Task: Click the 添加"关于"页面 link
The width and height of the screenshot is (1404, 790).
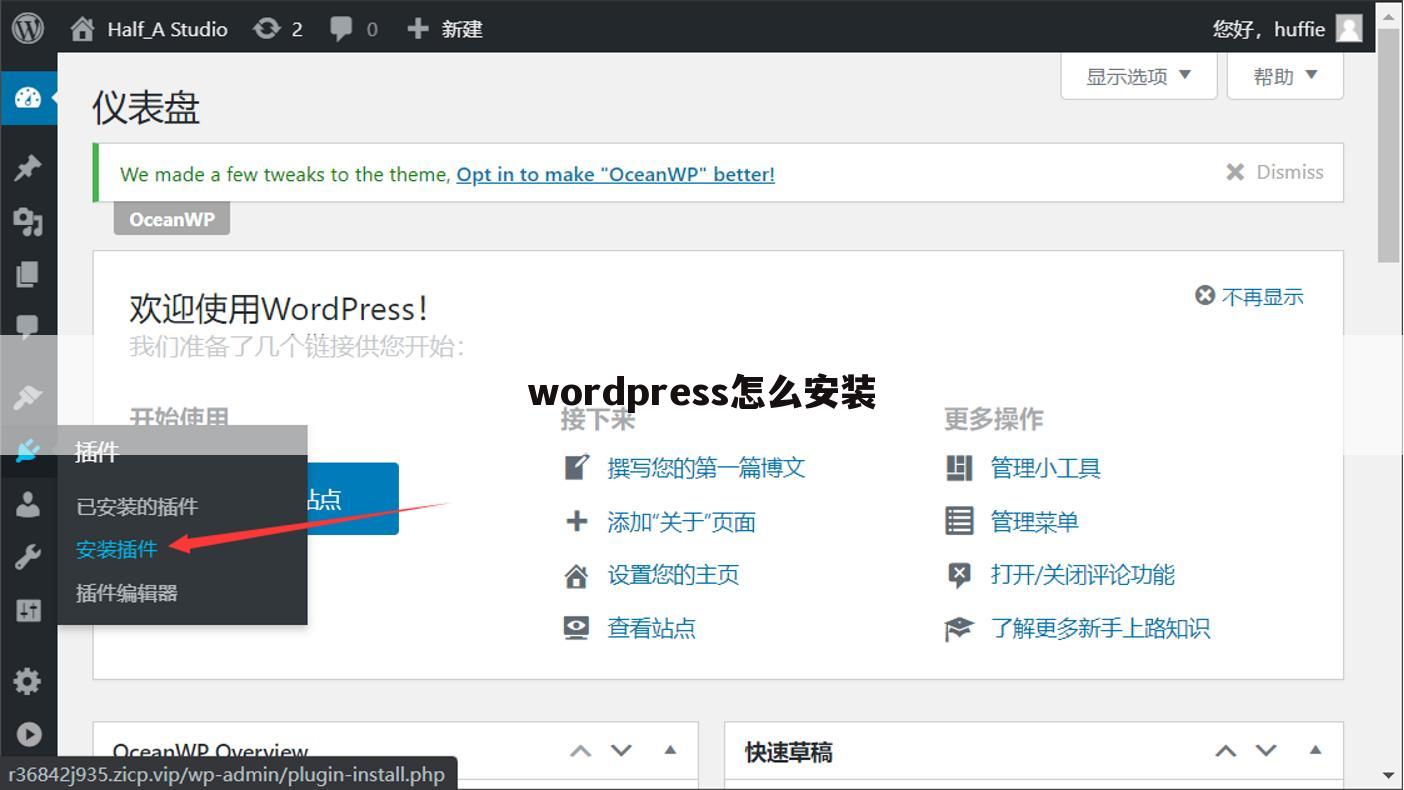Action: click(681, 522)
